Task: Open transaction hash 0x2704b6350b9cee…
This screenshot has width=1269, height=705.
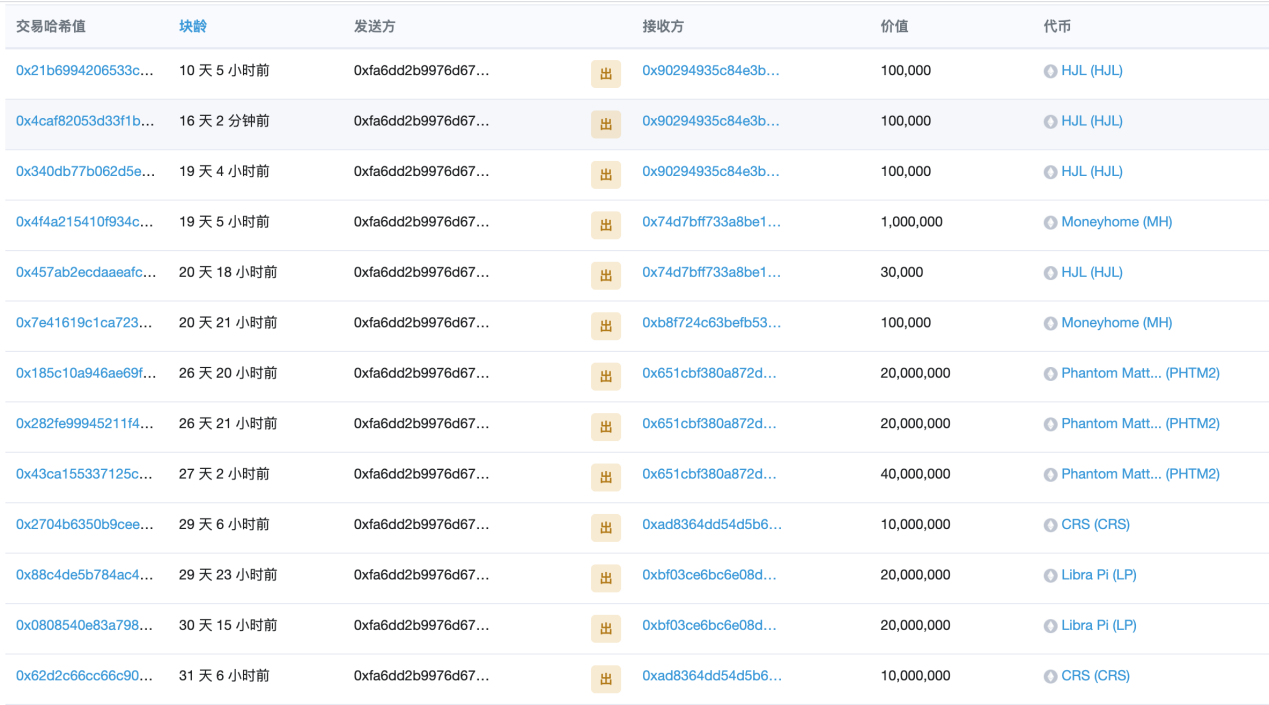Action: pyautogui.click(x=85, y=524)
